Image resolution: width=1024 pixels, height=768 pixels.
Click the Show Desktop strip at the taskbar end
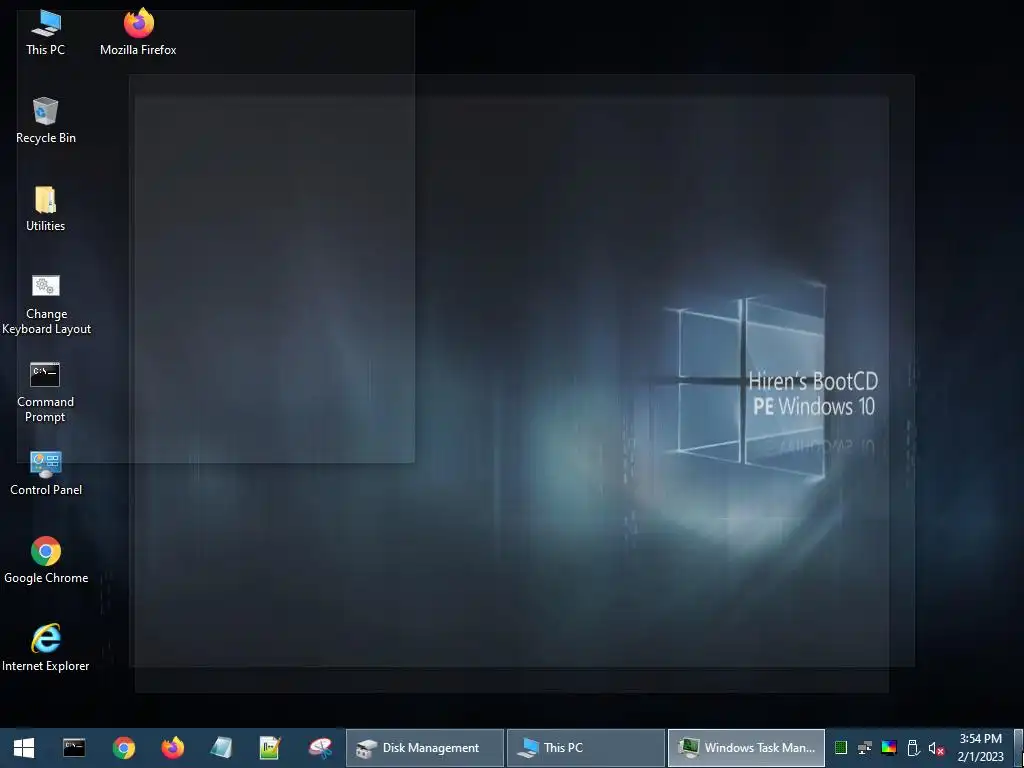1019,748
